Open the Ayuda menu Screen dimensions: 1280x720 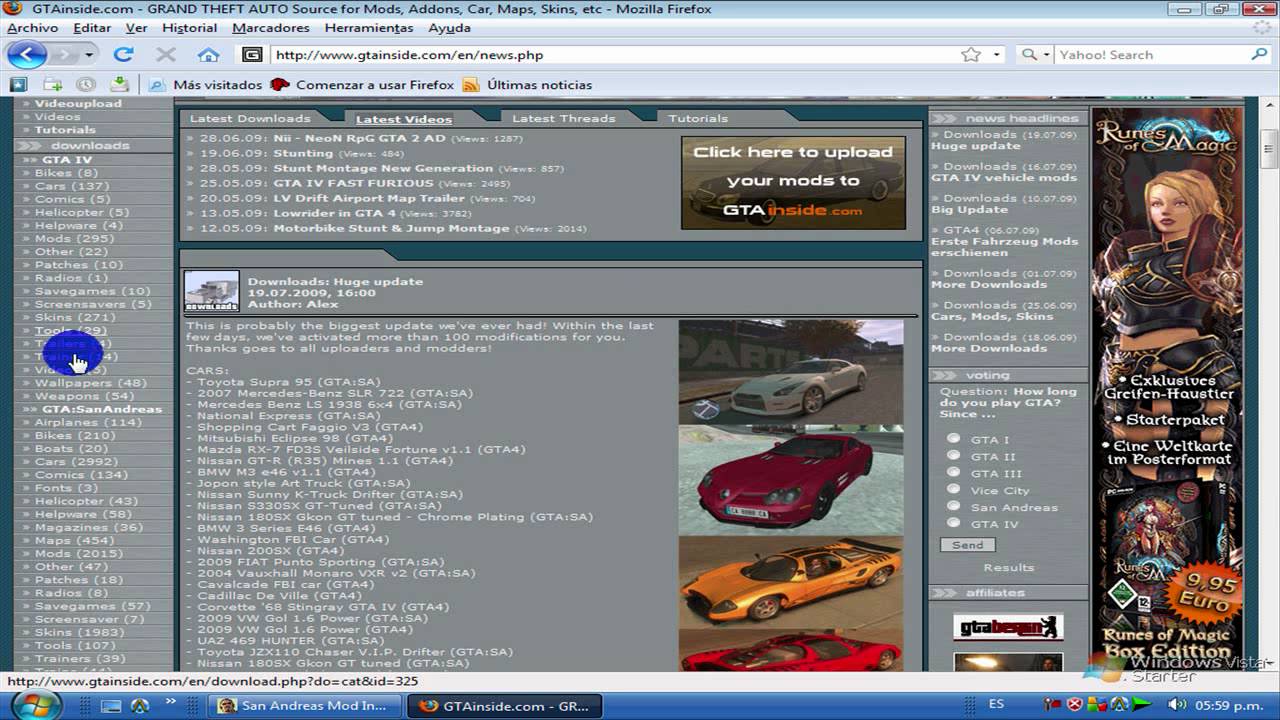pyautogui.click(x=449, y=28)
